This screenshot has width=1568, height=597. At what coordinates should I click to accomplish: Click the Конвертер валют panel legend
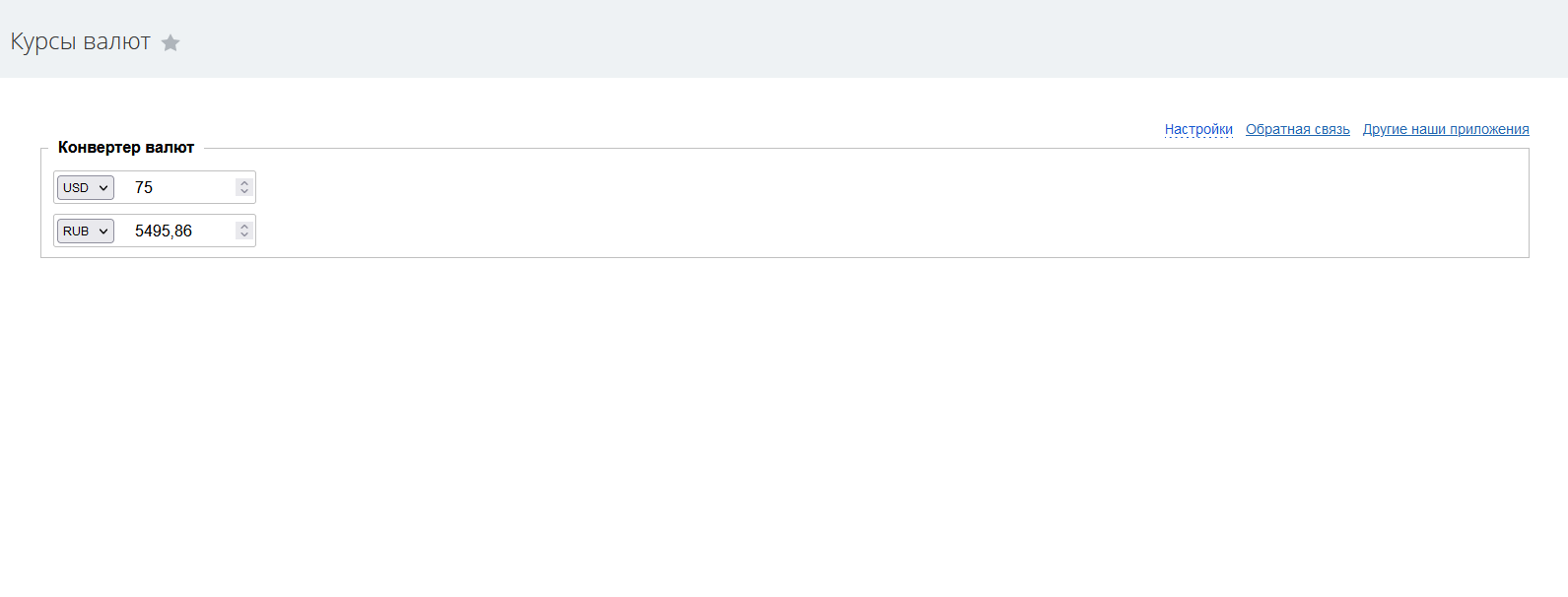[126, 148]
